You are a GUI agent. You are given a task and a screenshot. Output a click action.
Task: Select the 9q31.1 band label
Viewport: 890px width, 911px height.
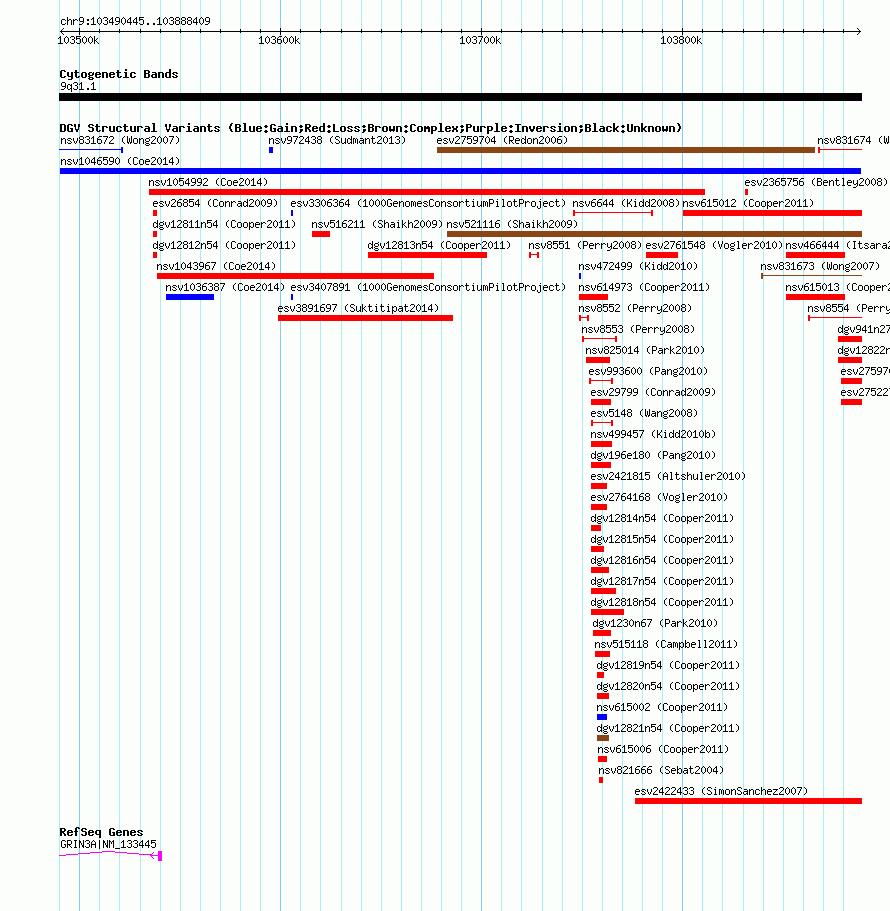[x=78, y=87]
